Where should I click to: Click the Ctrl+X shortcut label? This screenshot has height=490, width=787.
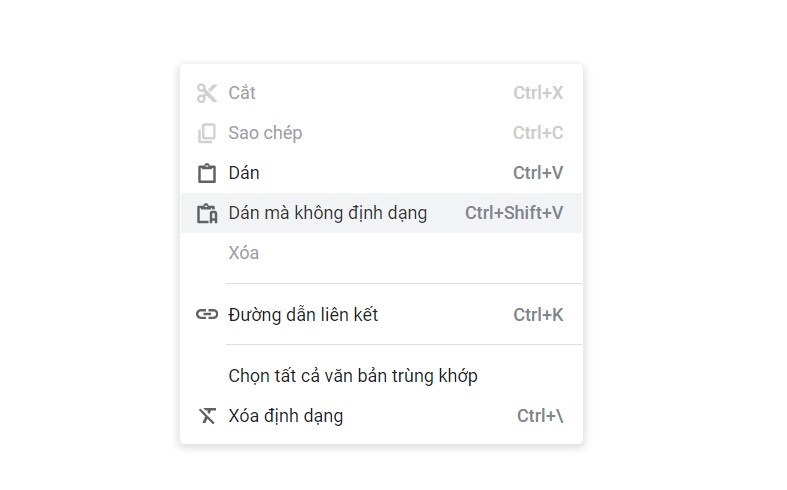pyautogui.click(x=538, y=93)
